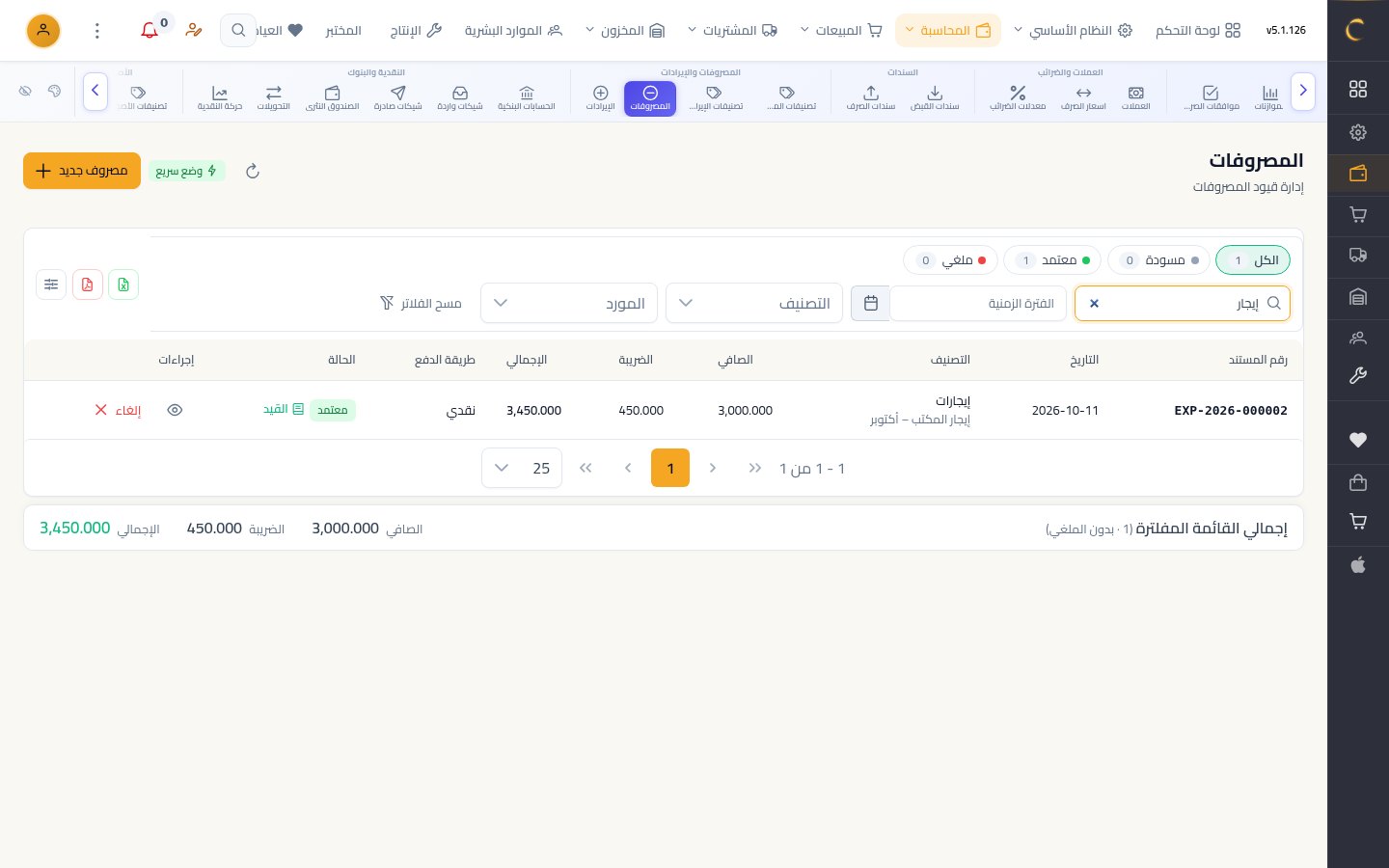The width and height of the screenshot is (1389, 868).
Task: Open الإيرادات revenues toolbar item
Action: click(x=601, y=97)
